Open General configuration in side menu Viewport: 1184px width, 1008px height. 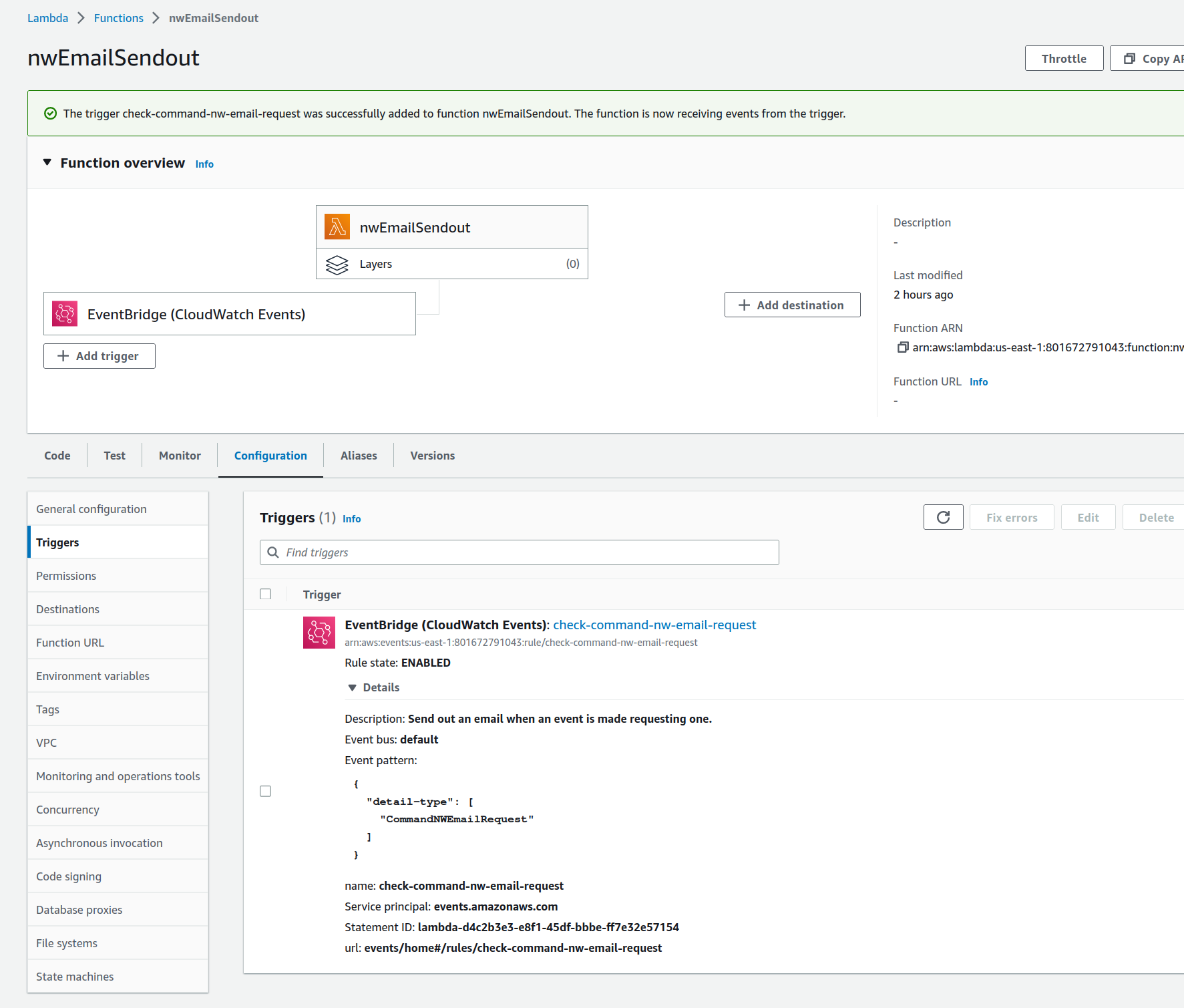(118, 509)
